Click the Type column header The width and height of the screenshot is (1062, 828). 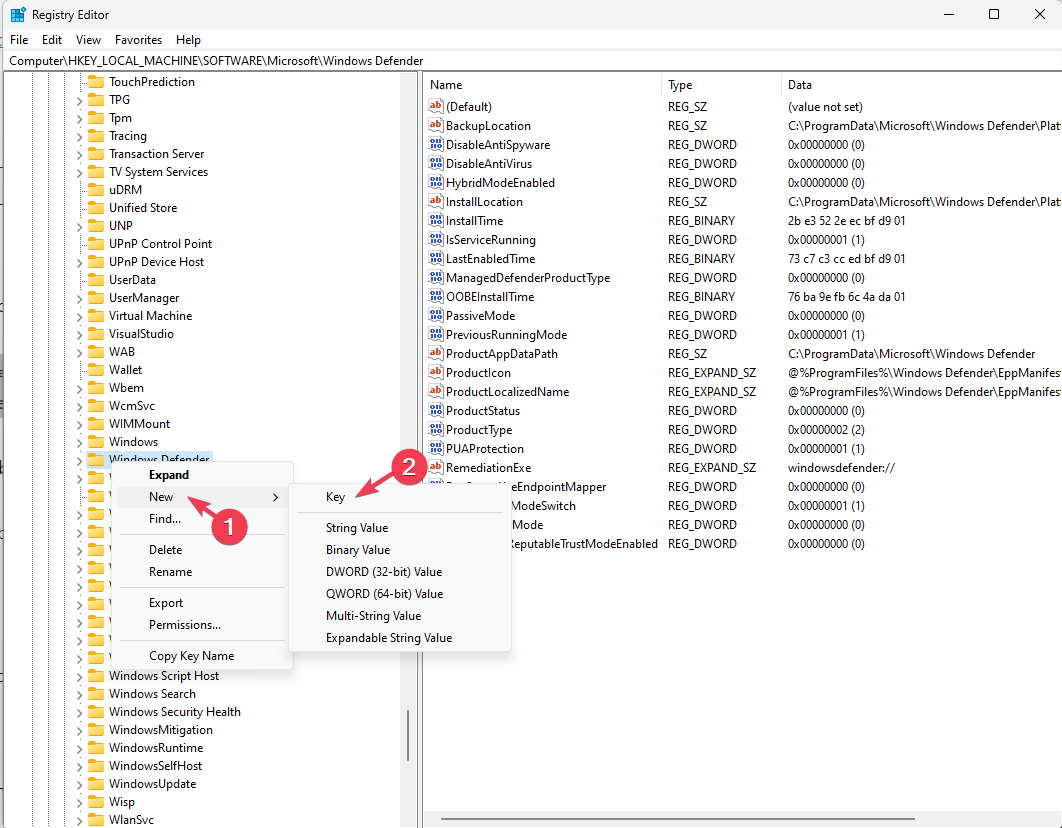coord(721,85)
